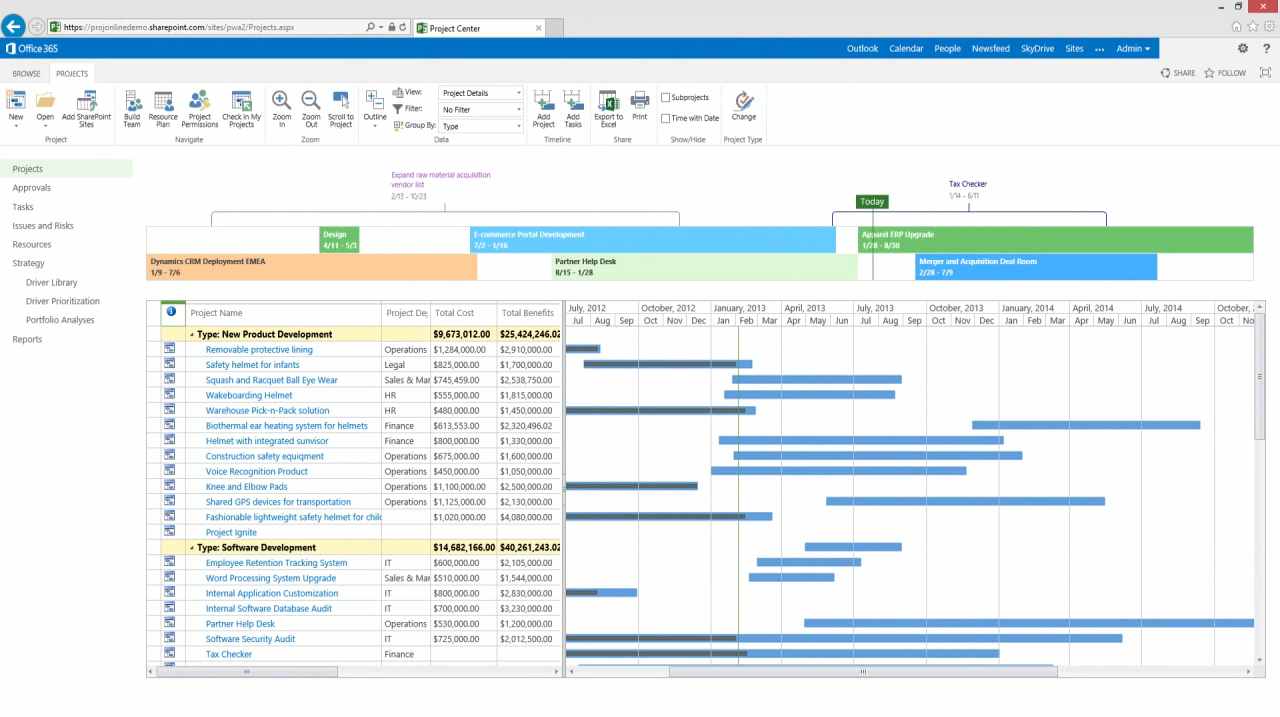
Task: Open the Partner Help Desk project link
Action: pos(240,624)
